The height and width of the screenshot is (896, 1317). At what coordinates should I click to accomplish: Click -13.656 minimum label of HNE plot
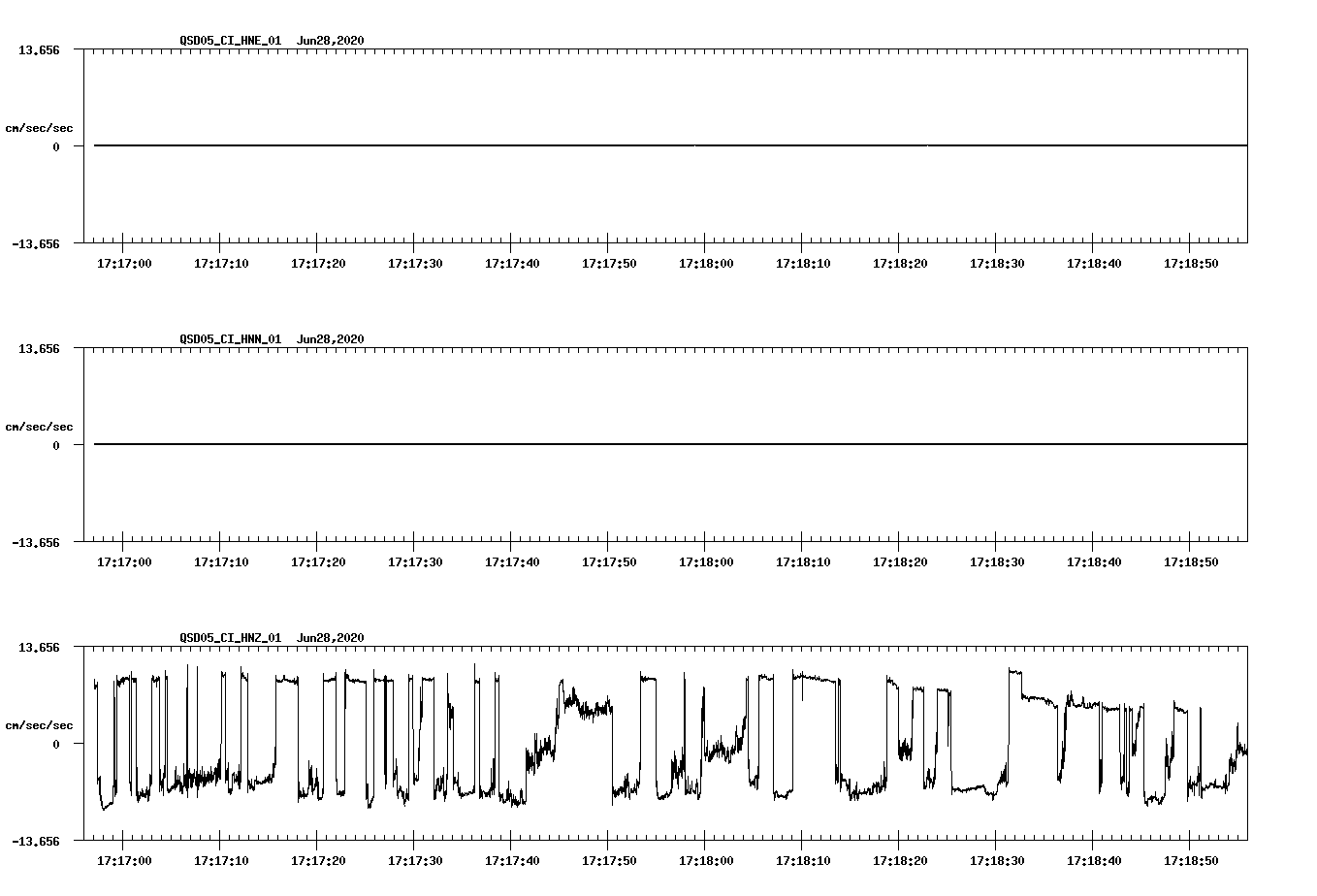(36, 244)
